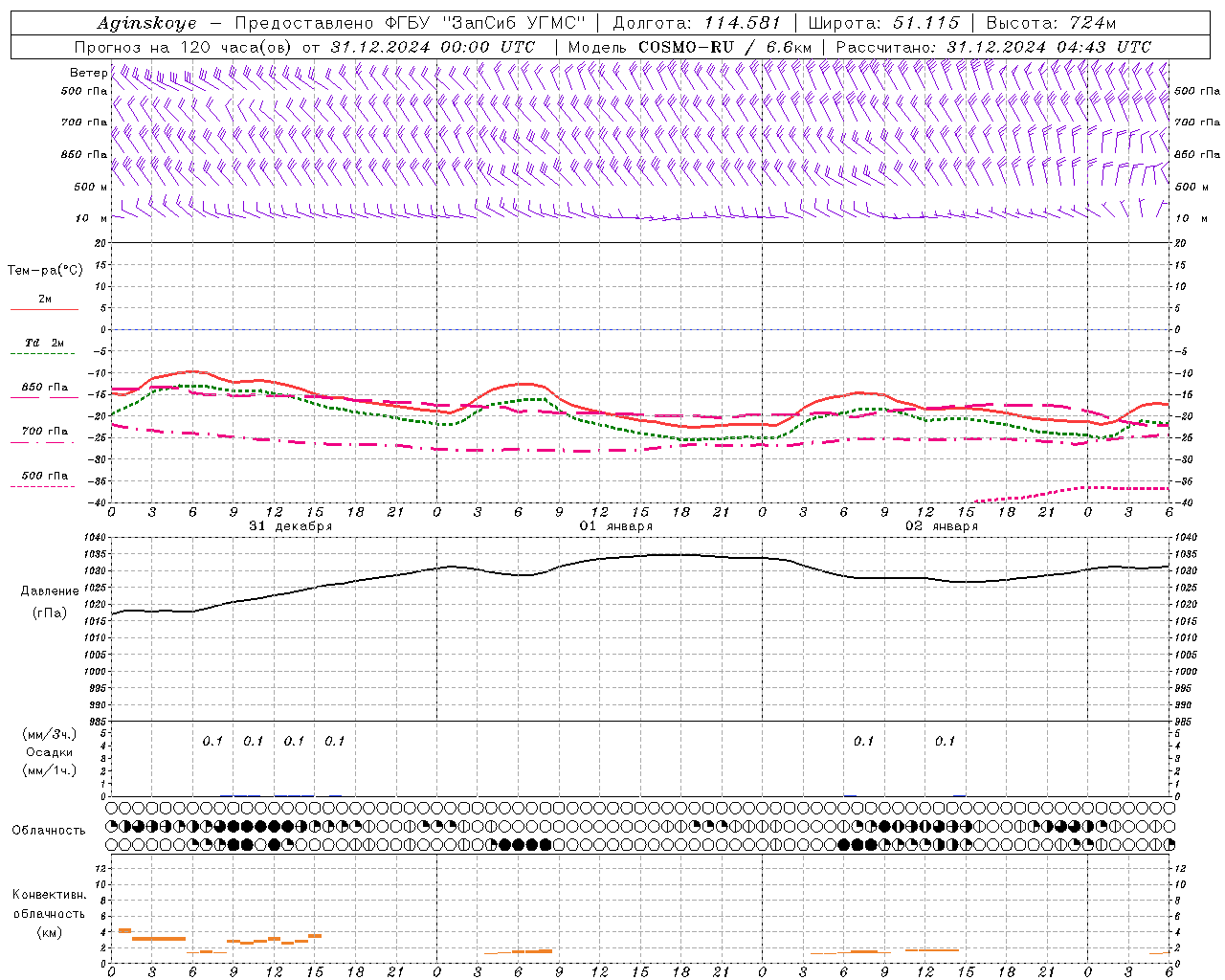Click 0.1 precipitation value near hour 12, 02 января

click(x=945, y=741)
